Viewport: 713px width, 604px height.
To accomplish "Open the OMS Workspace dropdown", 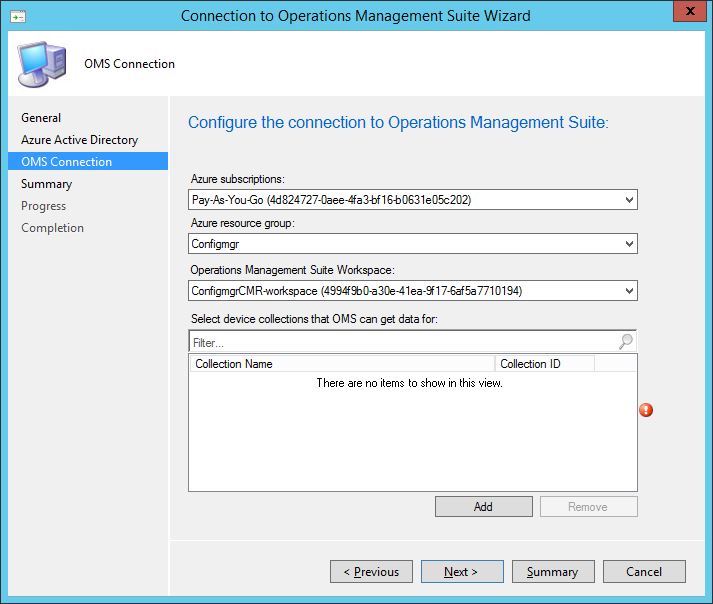I will click(x=412, y=291).
